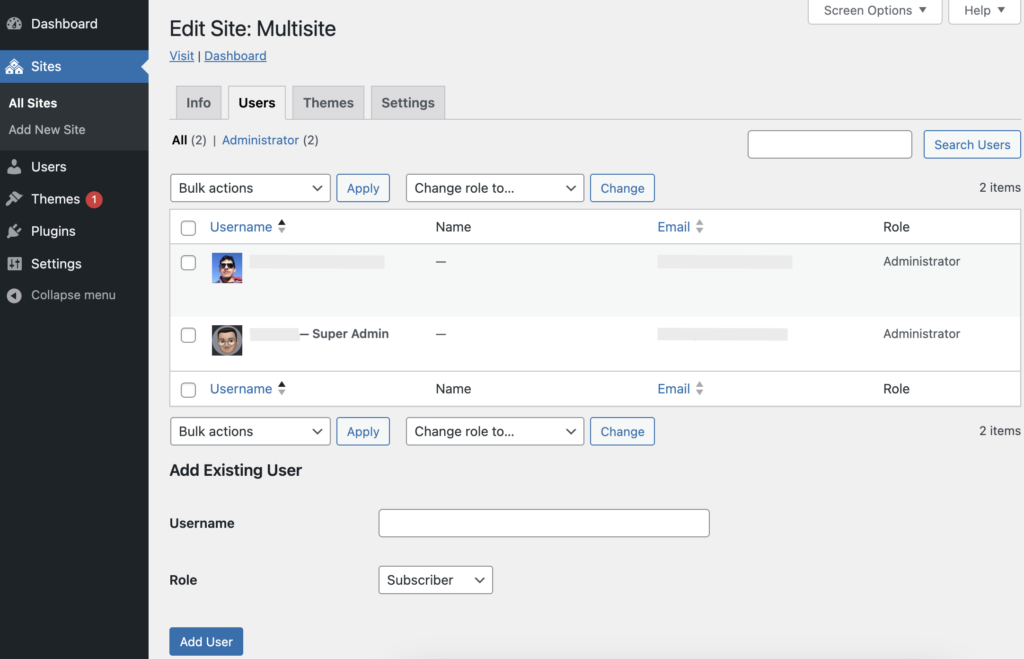Click the Themes brush icon

pos(14,199)
